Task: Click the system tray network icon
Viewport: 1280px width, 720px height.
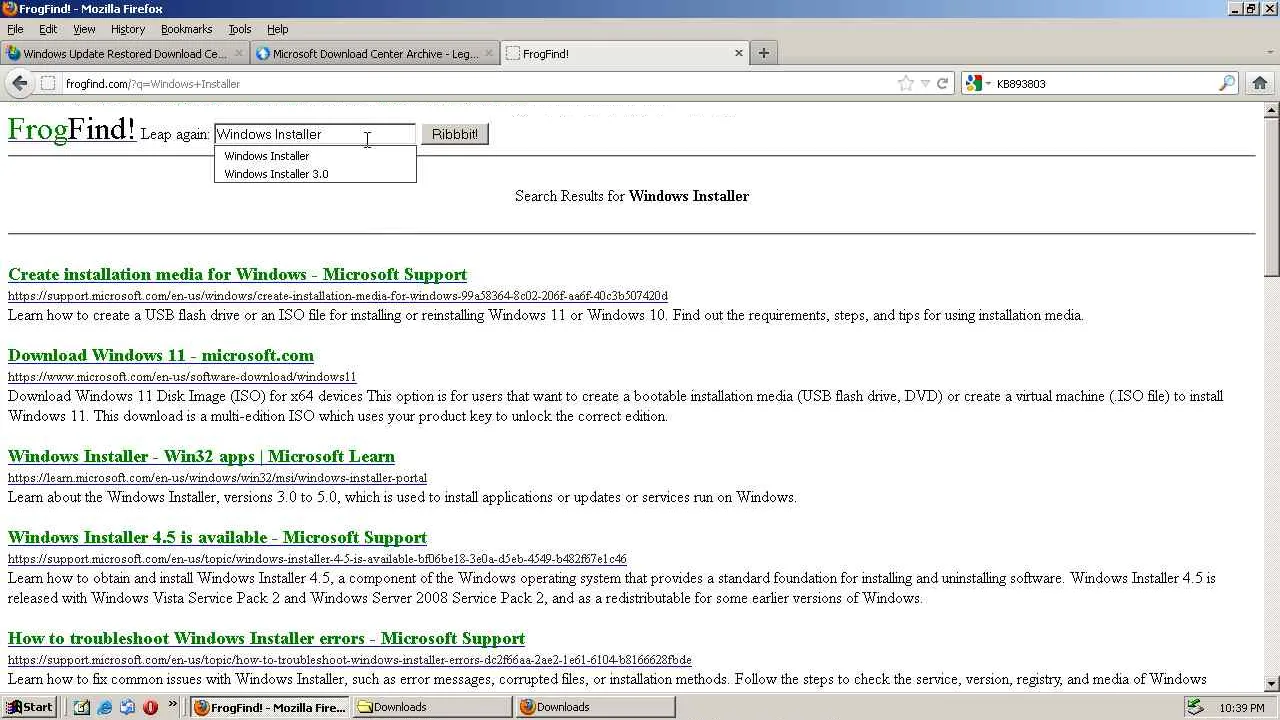Action: click(1195, 708)
